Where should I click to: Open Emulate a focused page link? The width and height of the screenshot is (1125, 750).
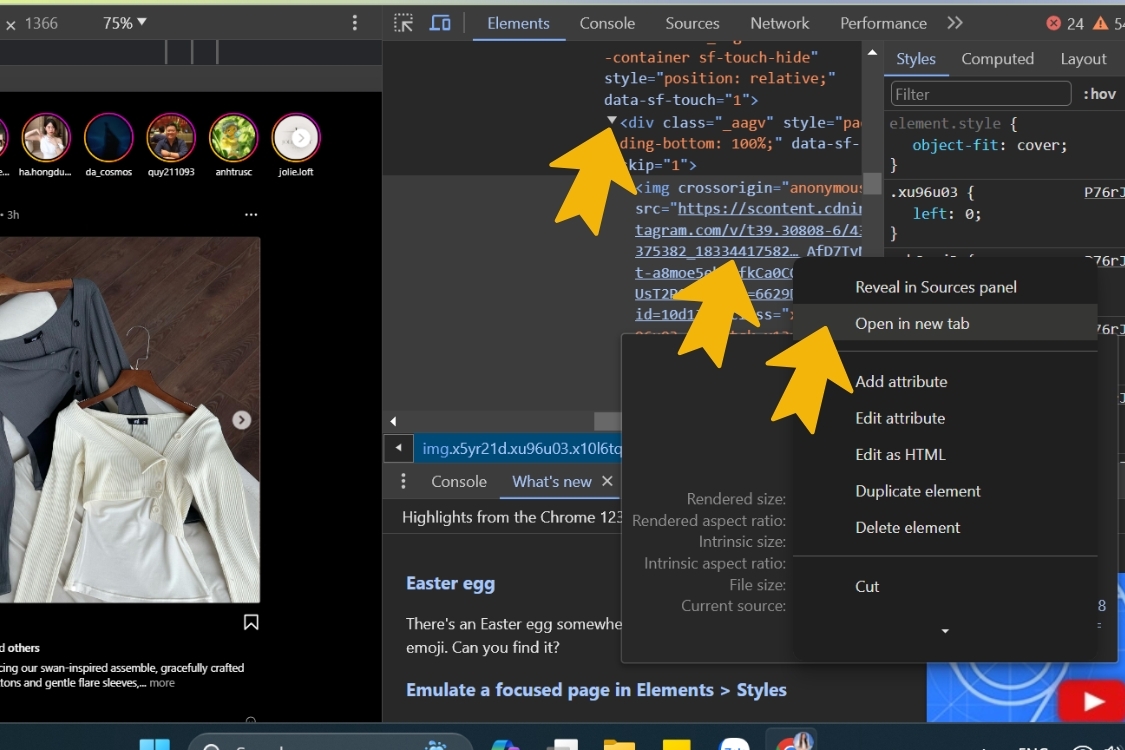[596, 690]
